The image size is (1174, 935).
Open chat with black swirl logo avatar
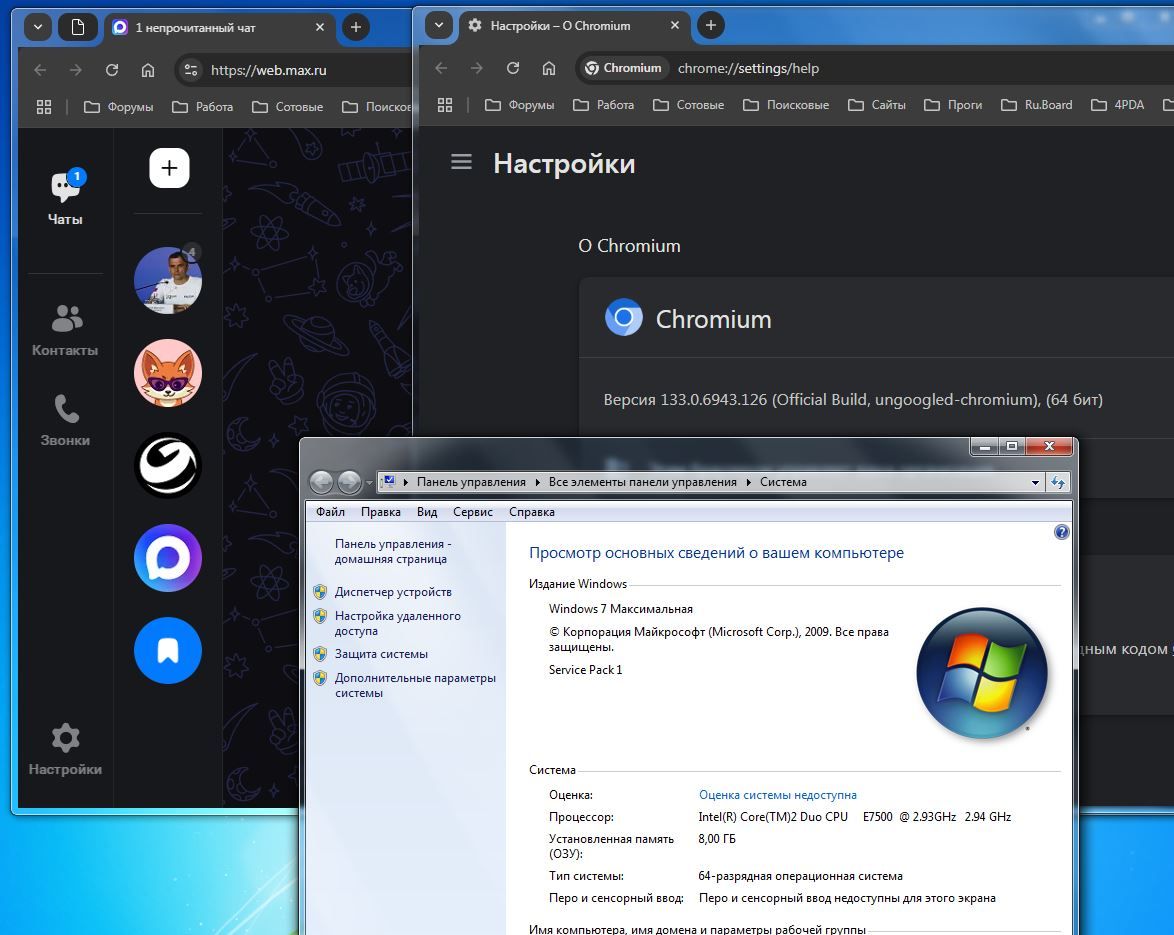168,465
